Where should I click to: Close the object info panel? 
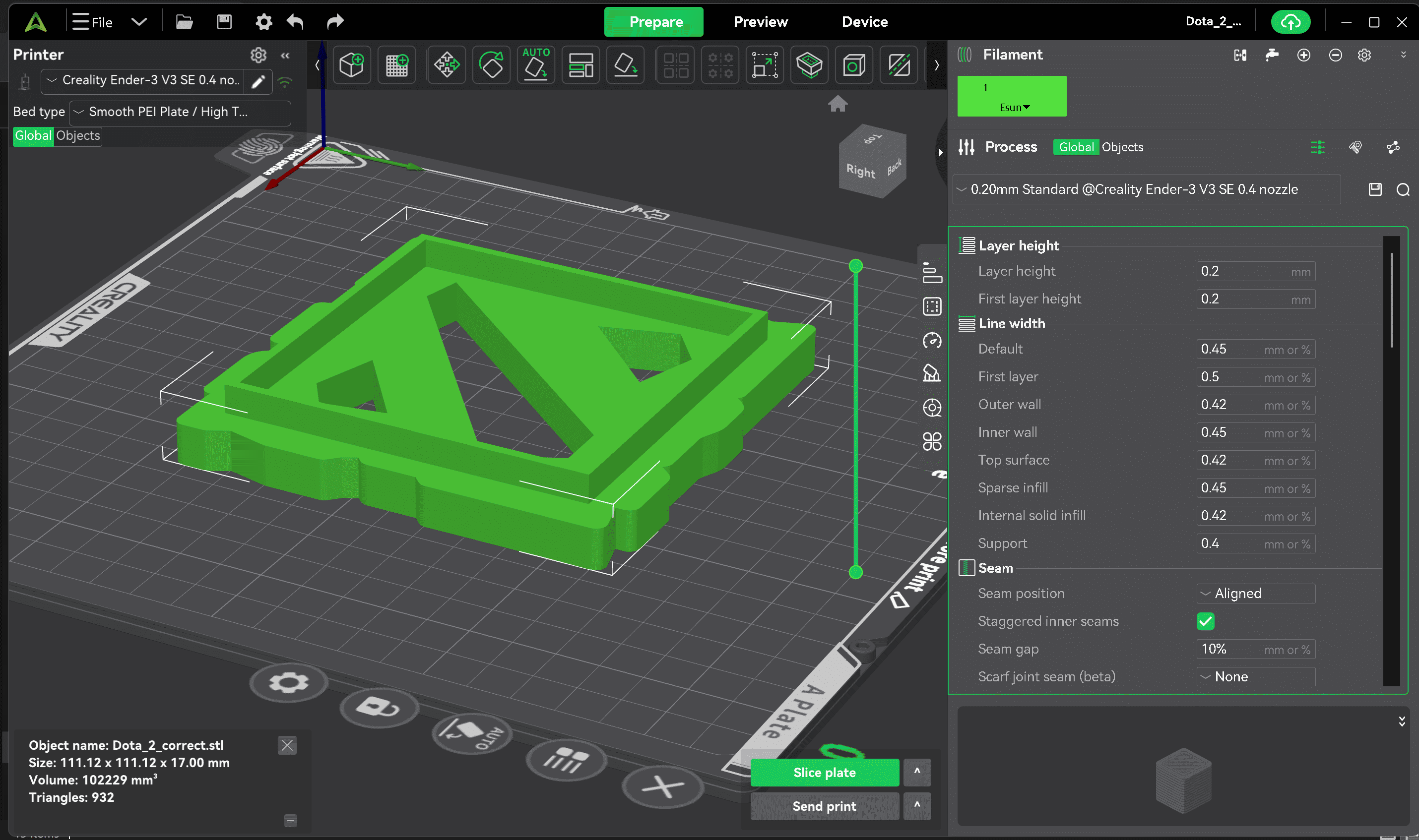[287, 745]
